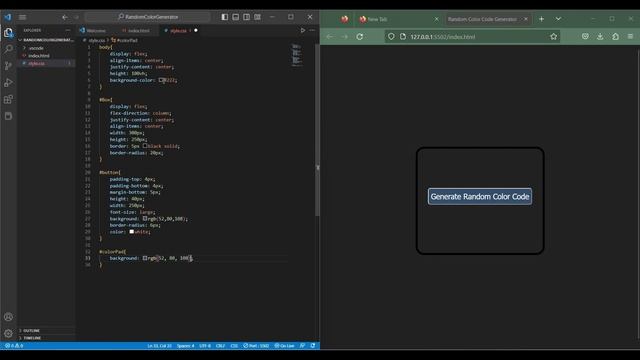Open the Customize Layout icon
This screenshot has height=360, width=640.
coord(258,17)
